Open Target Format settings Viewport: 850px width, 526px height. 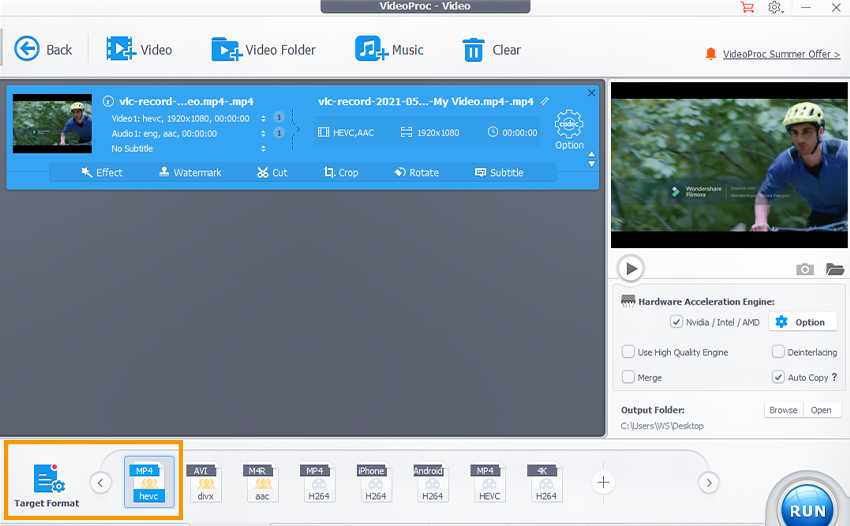pyautogui.click(x=47, y=485)
